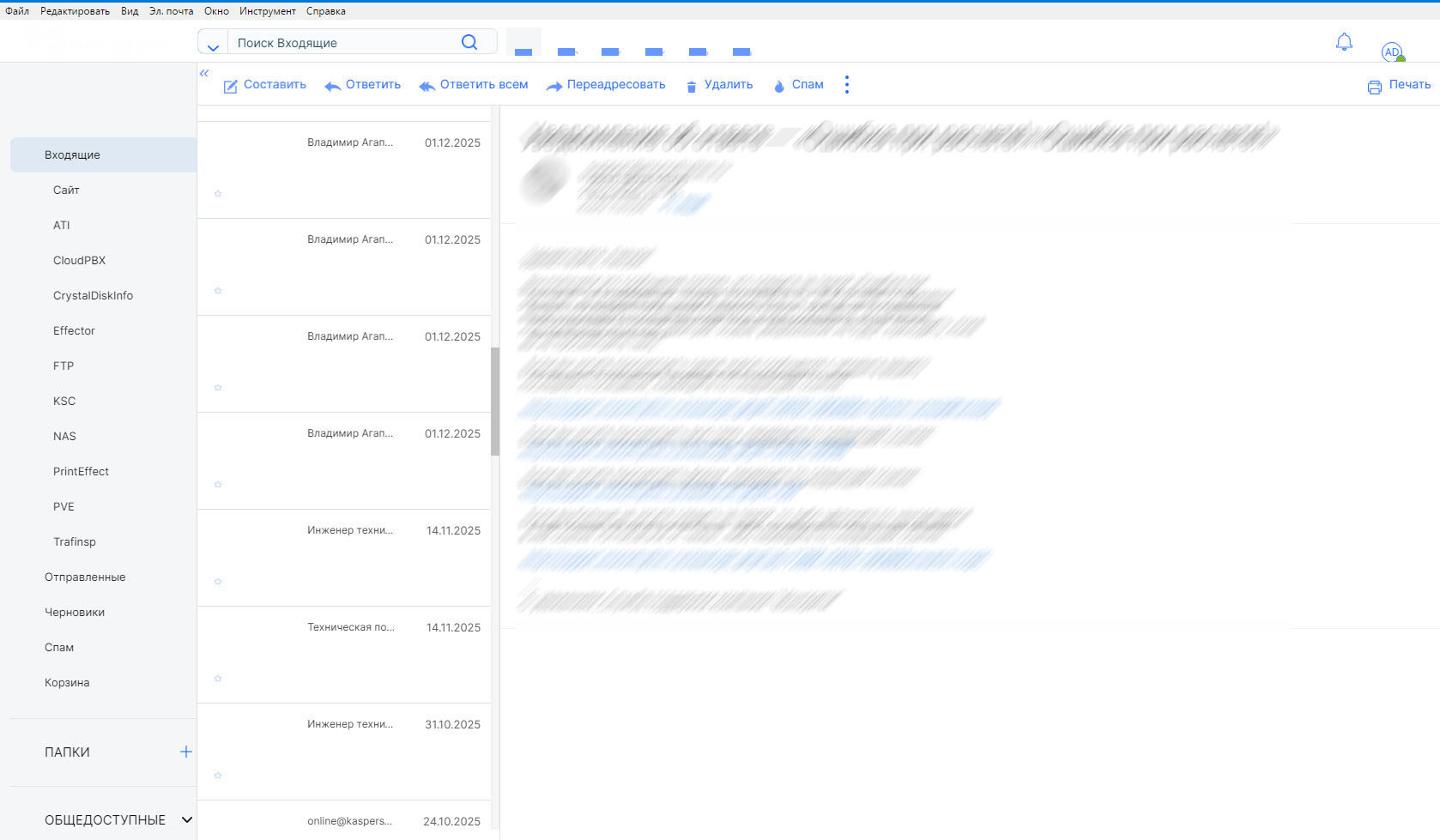Collapse the folder pane with double chevron
Image resolution: width=1440 pixels, height=840 pixels.
pos(204,73)
